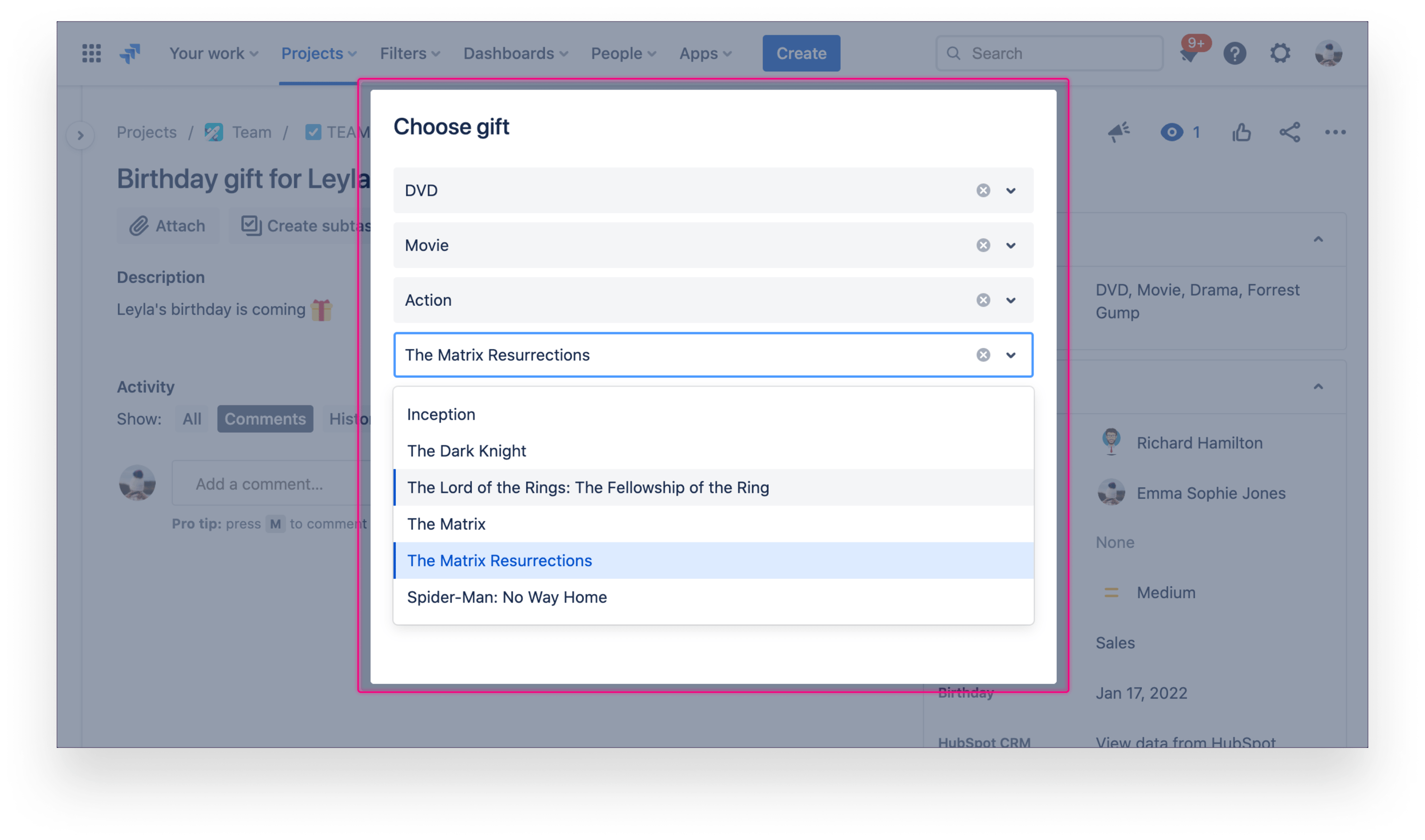Collapse the second details panel chevron

[x=1318, y=387]
